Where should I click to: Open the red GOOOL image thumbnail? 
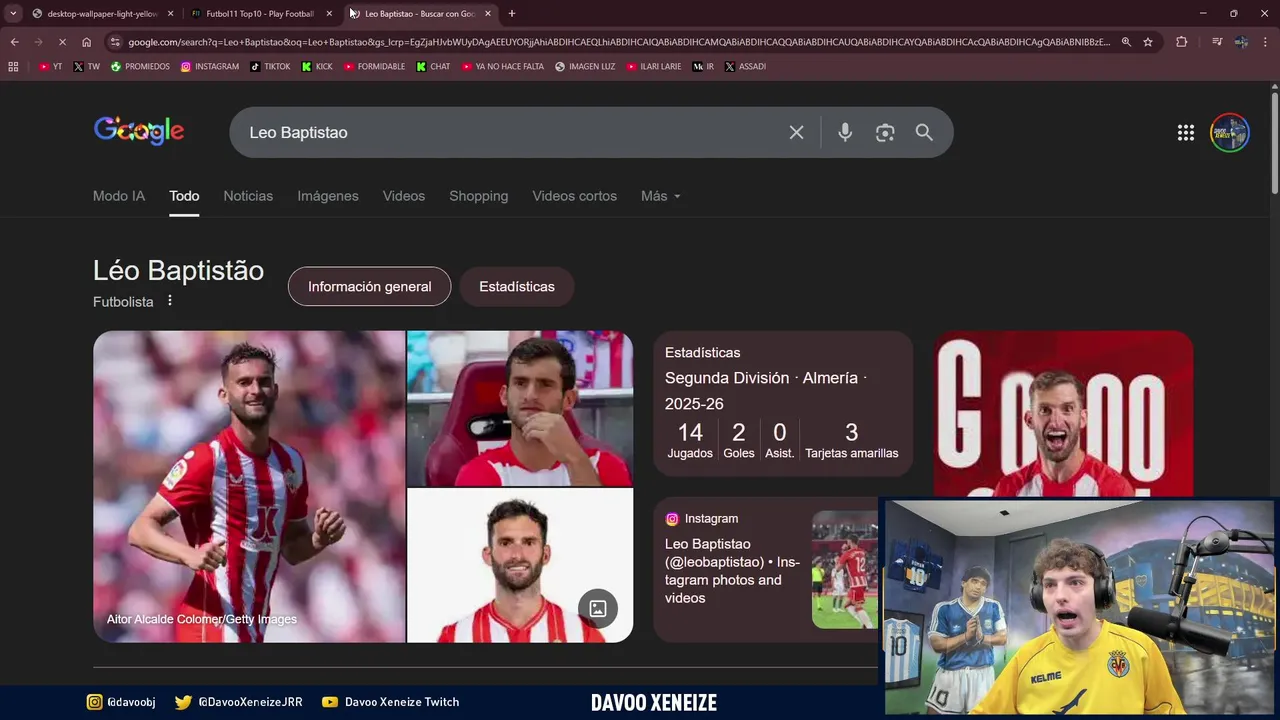pyautogui.click(x=1063, y=414)
